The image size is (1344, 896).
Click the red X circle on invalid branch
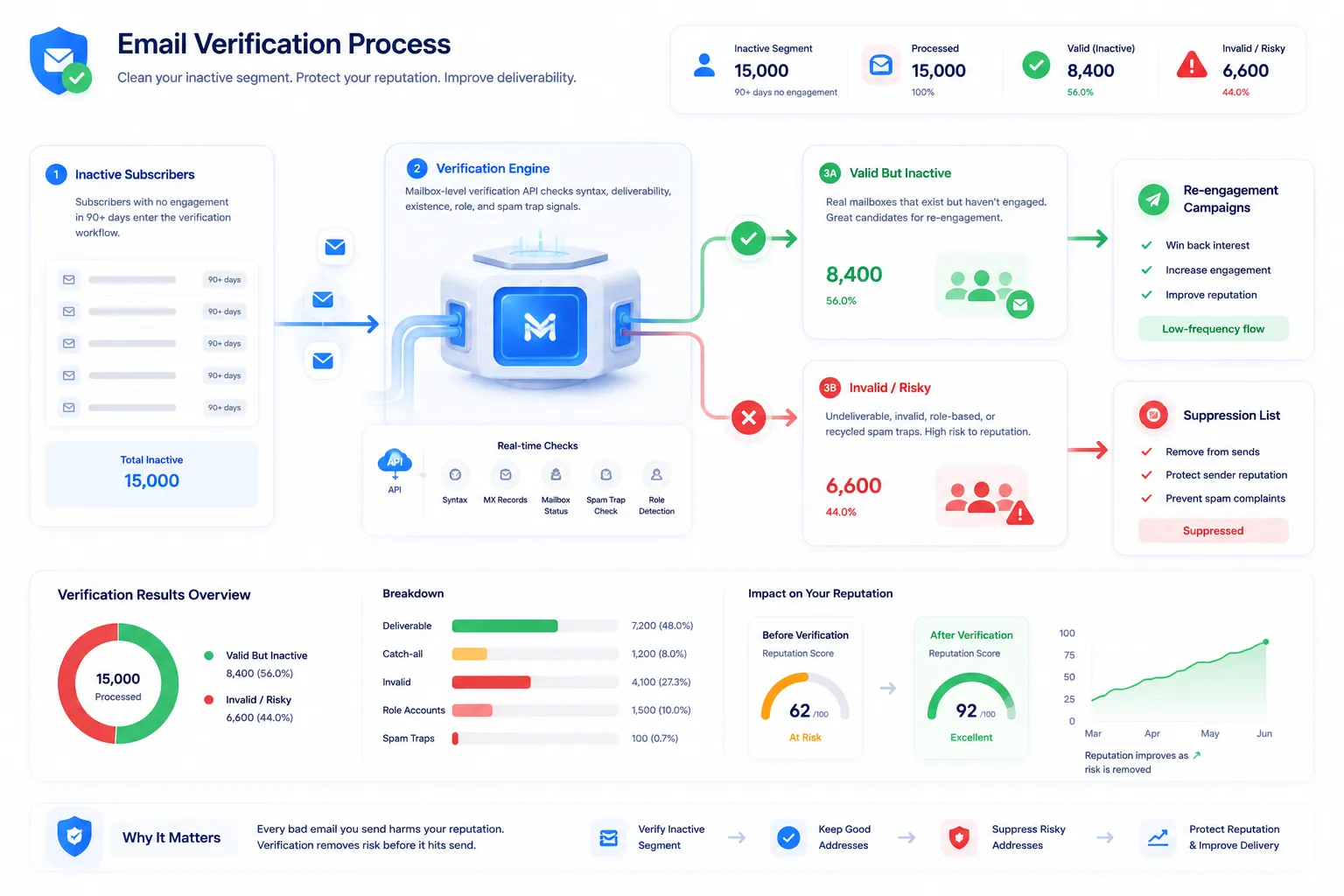click(x=748, y=417)
